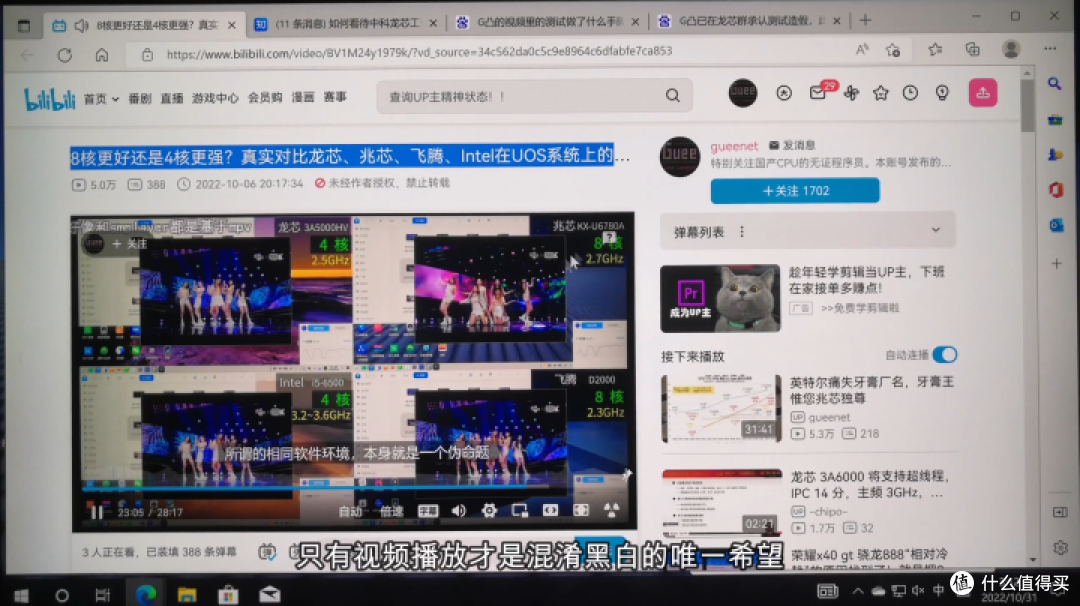Open 赛事 navigation item
1080x606 pixels.
(335, 97)
